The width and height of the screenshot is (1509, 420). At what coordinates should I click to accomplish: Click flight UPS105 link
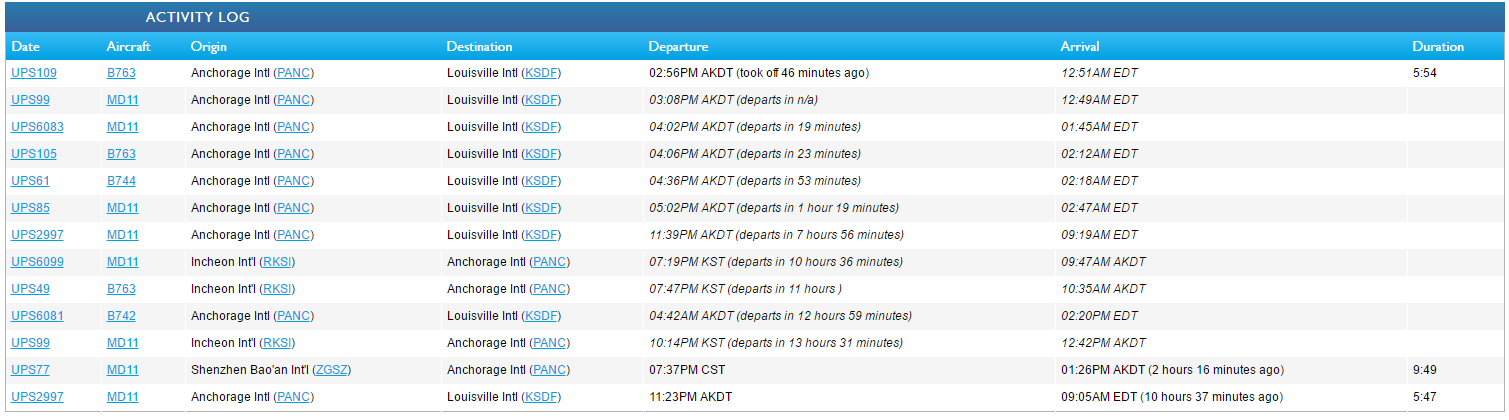click(x=33, y=154)
